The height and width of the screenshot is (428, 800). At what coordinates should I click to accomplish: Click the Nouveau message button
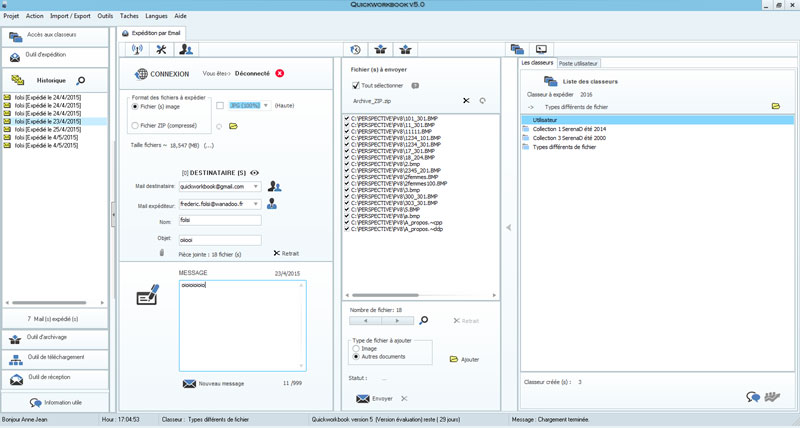click(x=214, y=384)
